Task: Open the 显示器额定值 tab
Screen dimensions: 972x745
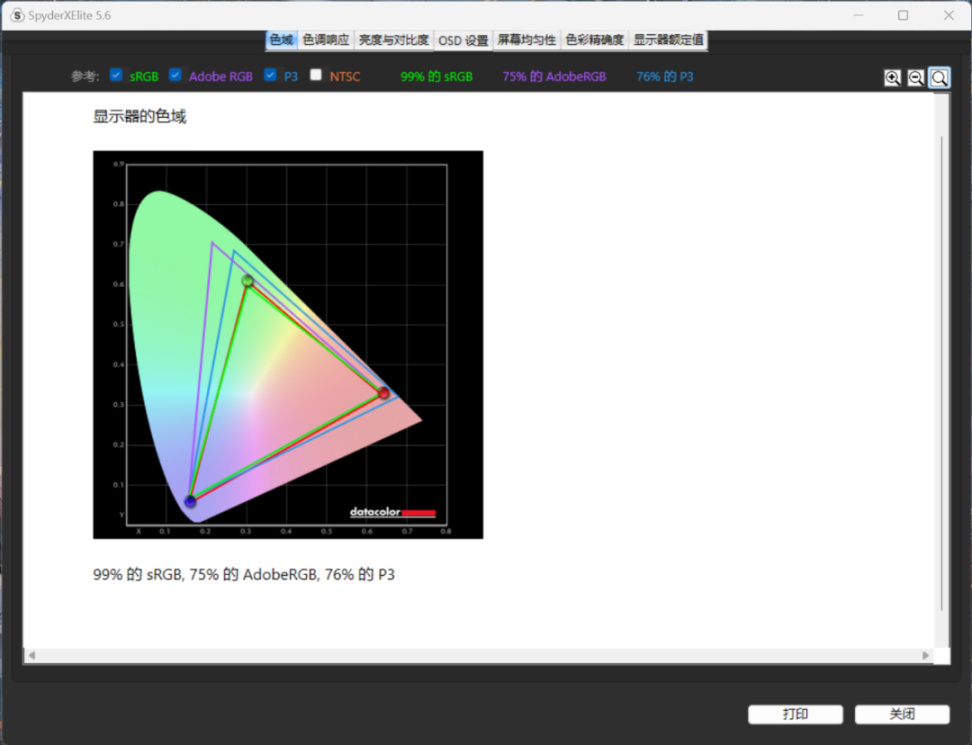Action: click(668, 40)
